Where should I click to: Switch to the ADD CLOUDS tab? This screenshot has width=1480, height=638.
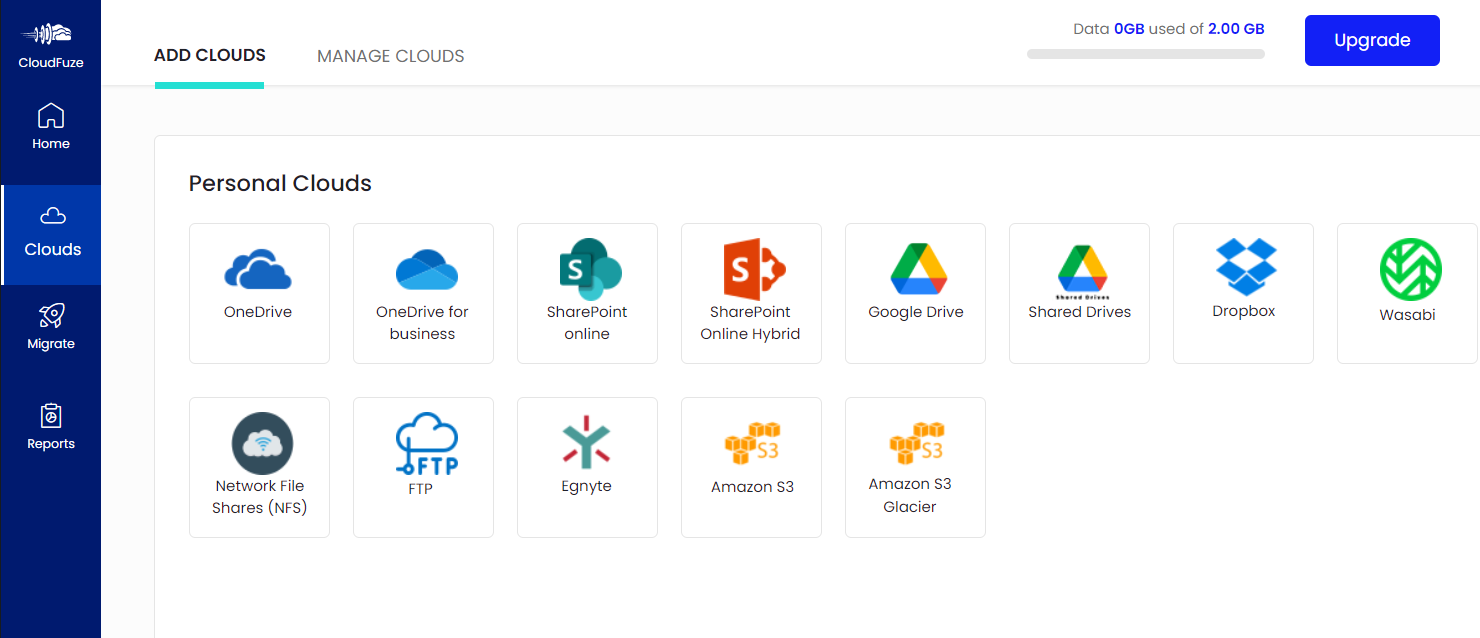[x=210, y=55]
